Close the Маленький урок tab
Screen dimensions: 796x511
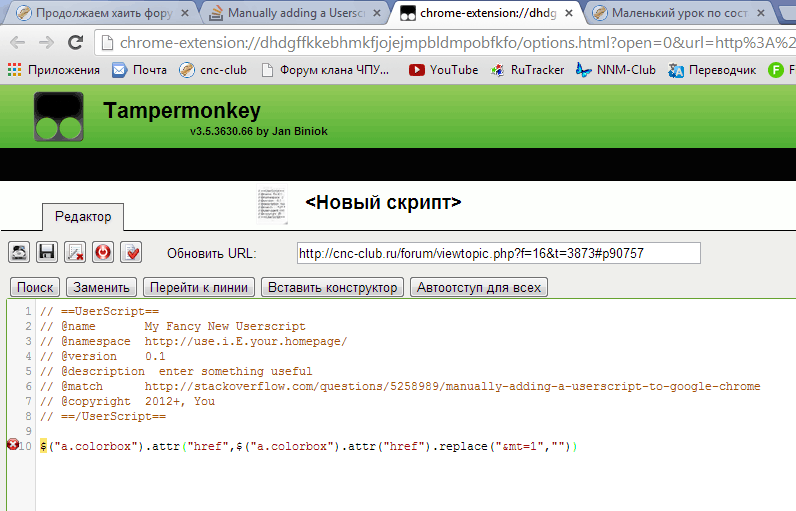click(x=761, y=13)
